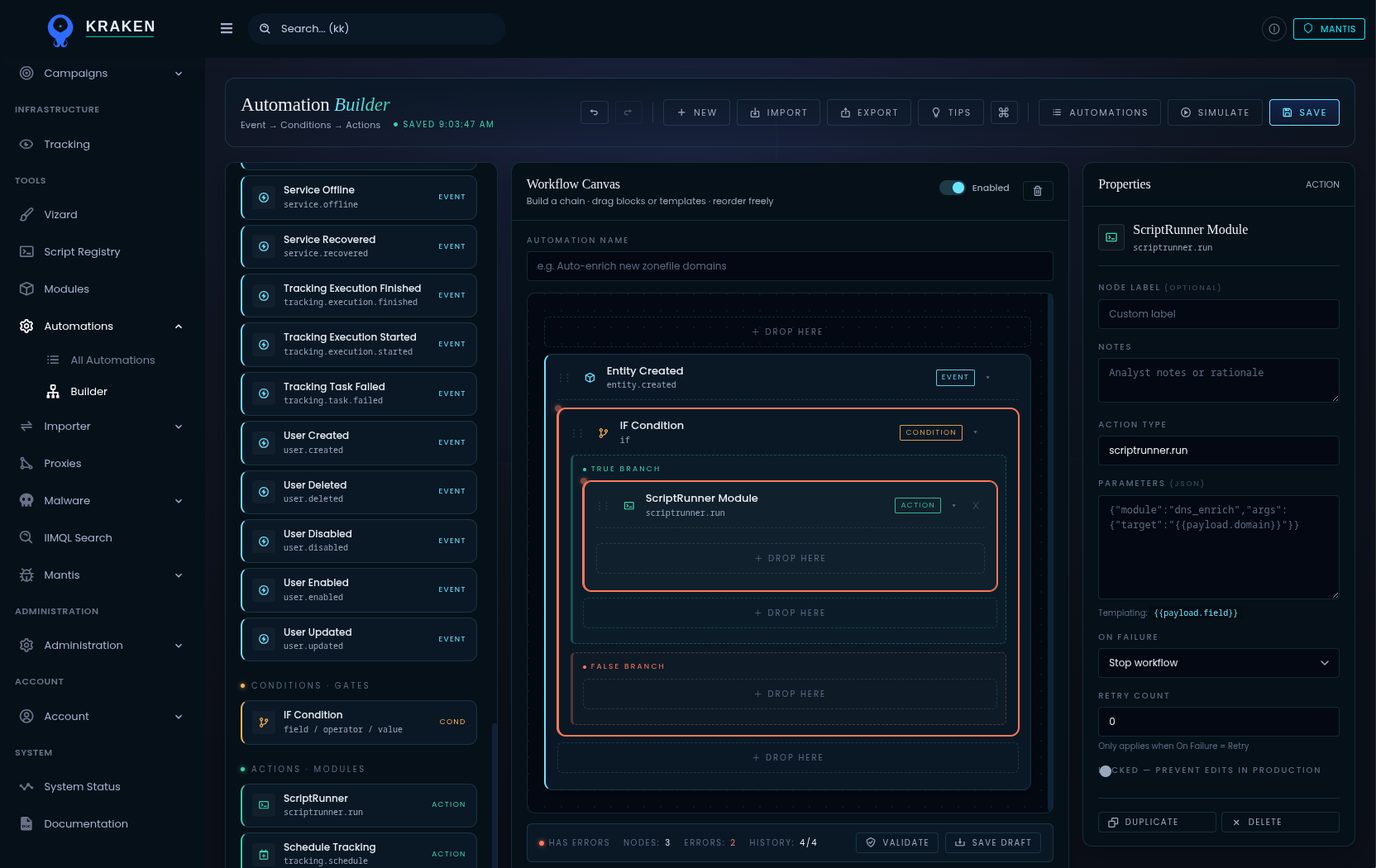The image size is (1376, 868).
Task: Select the Tracking Task Failed event block
Action: [x=359, y=393]
